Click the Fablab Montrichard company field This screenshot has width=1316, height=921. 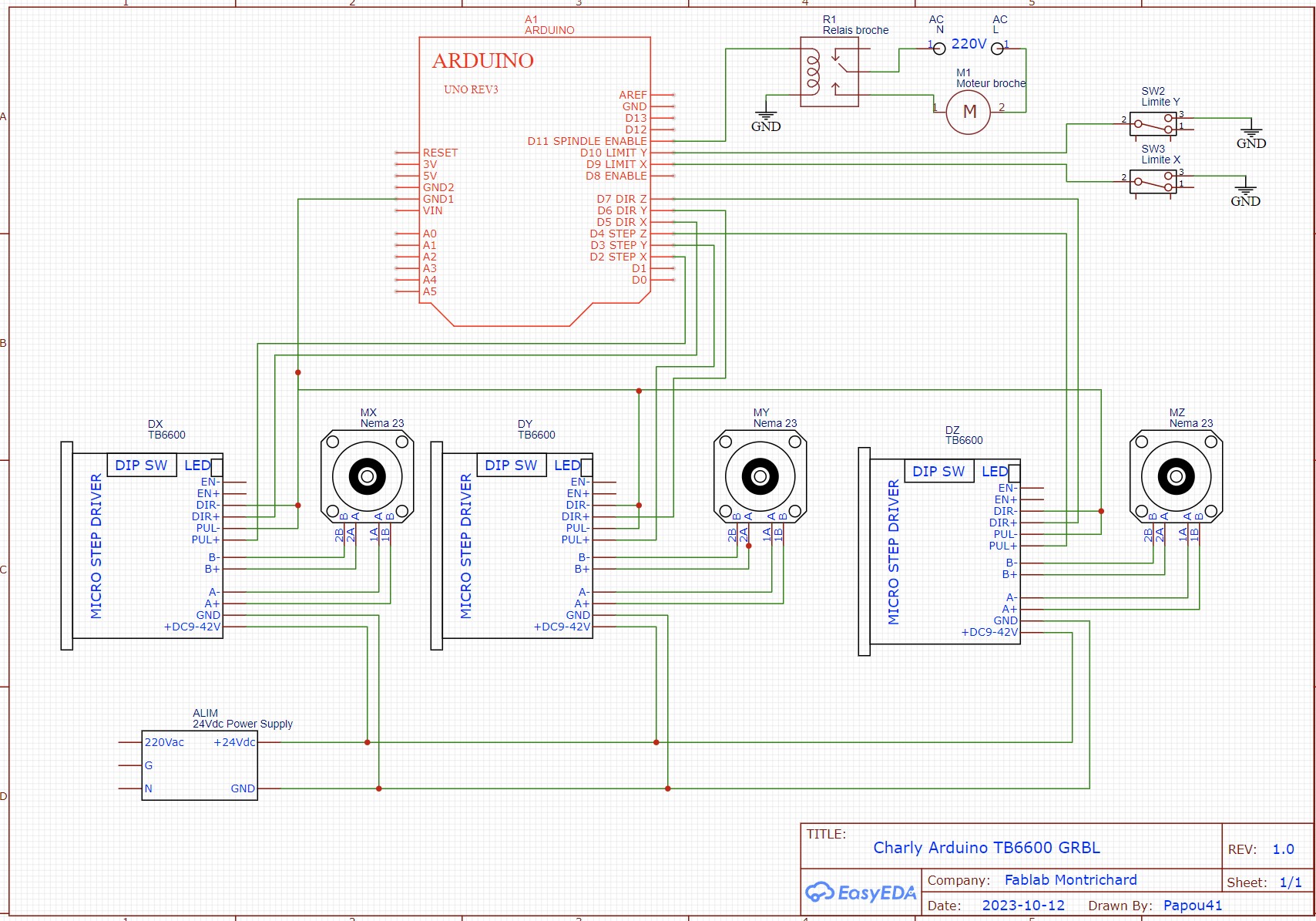click(1070, 880)
